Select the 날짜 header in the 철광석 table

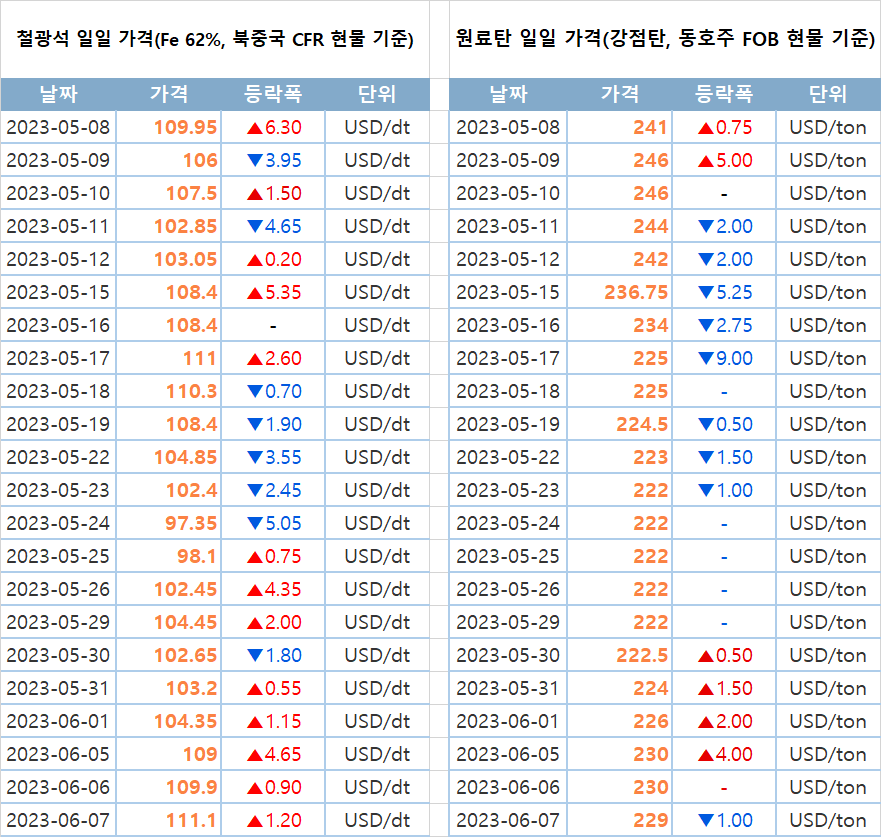click(x=58, y=95)
